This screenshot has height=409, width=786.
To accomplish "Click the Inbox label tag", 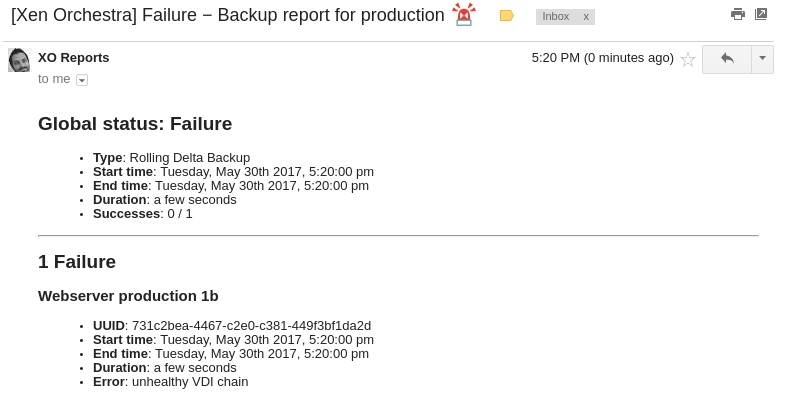I will (x=555, y=17).
